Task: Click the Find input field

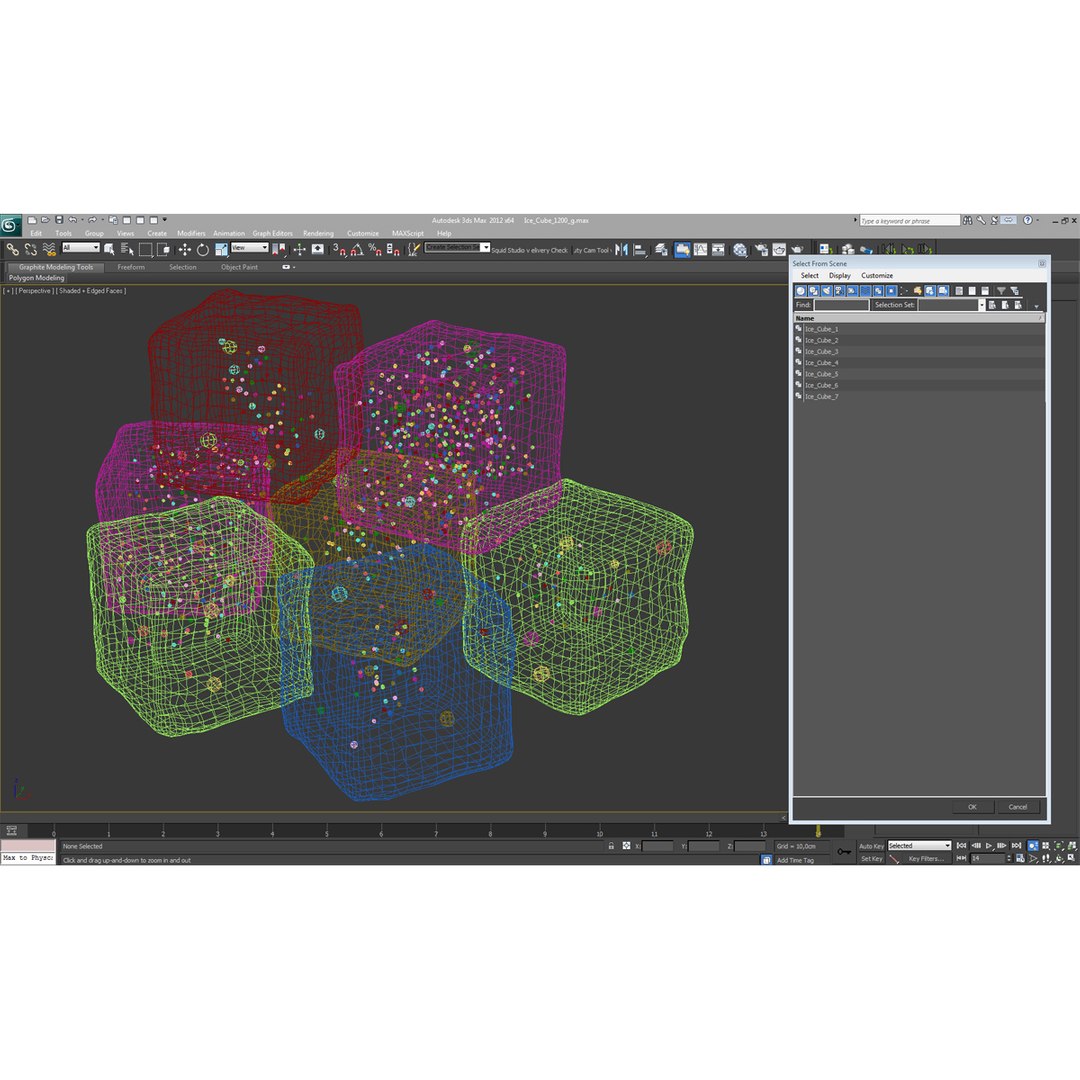Action: click(841, 305)
